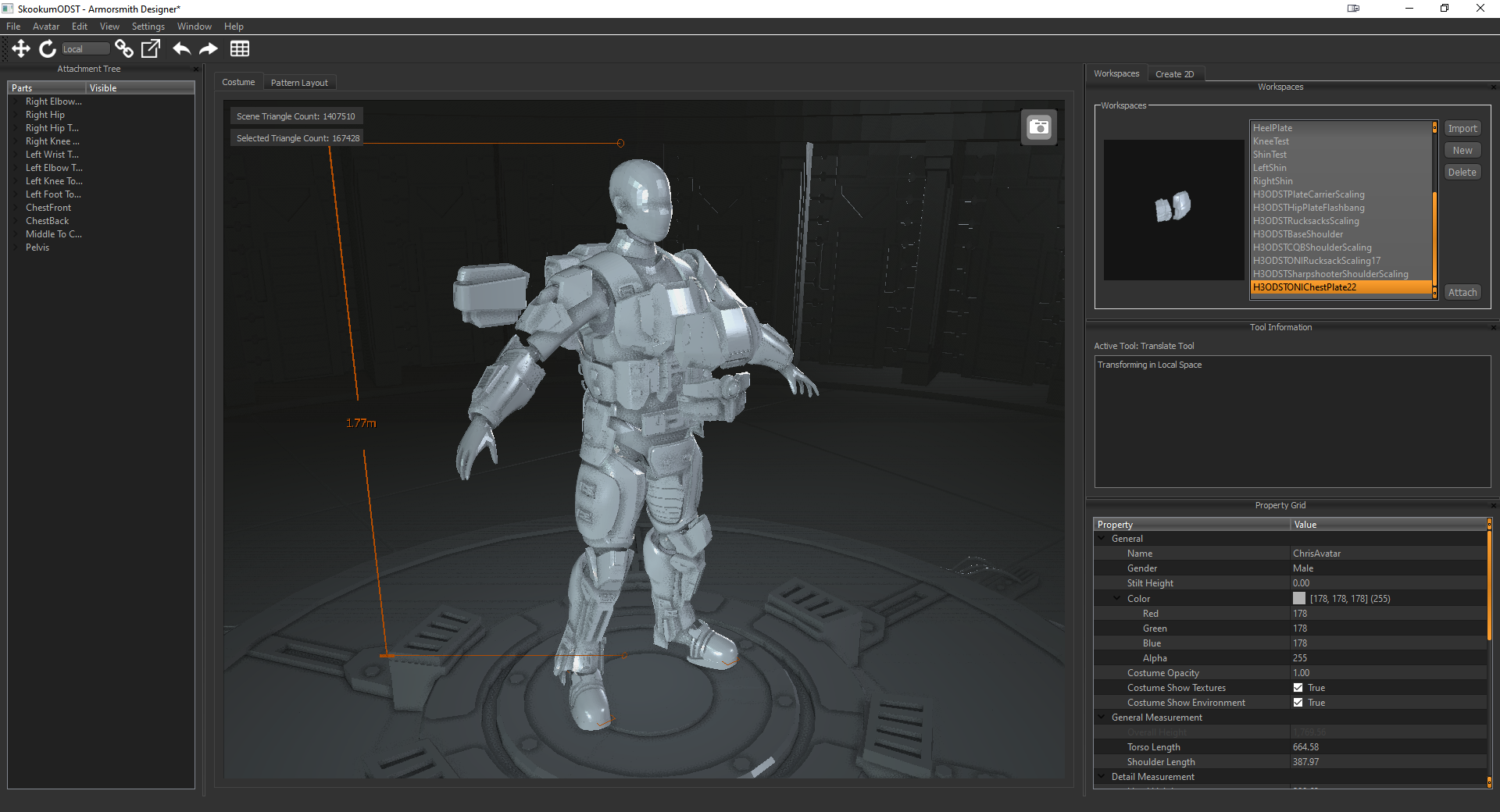Uncheck the Costume Show Textures checkbox

pyautogui.click(x=1298, y=688)
